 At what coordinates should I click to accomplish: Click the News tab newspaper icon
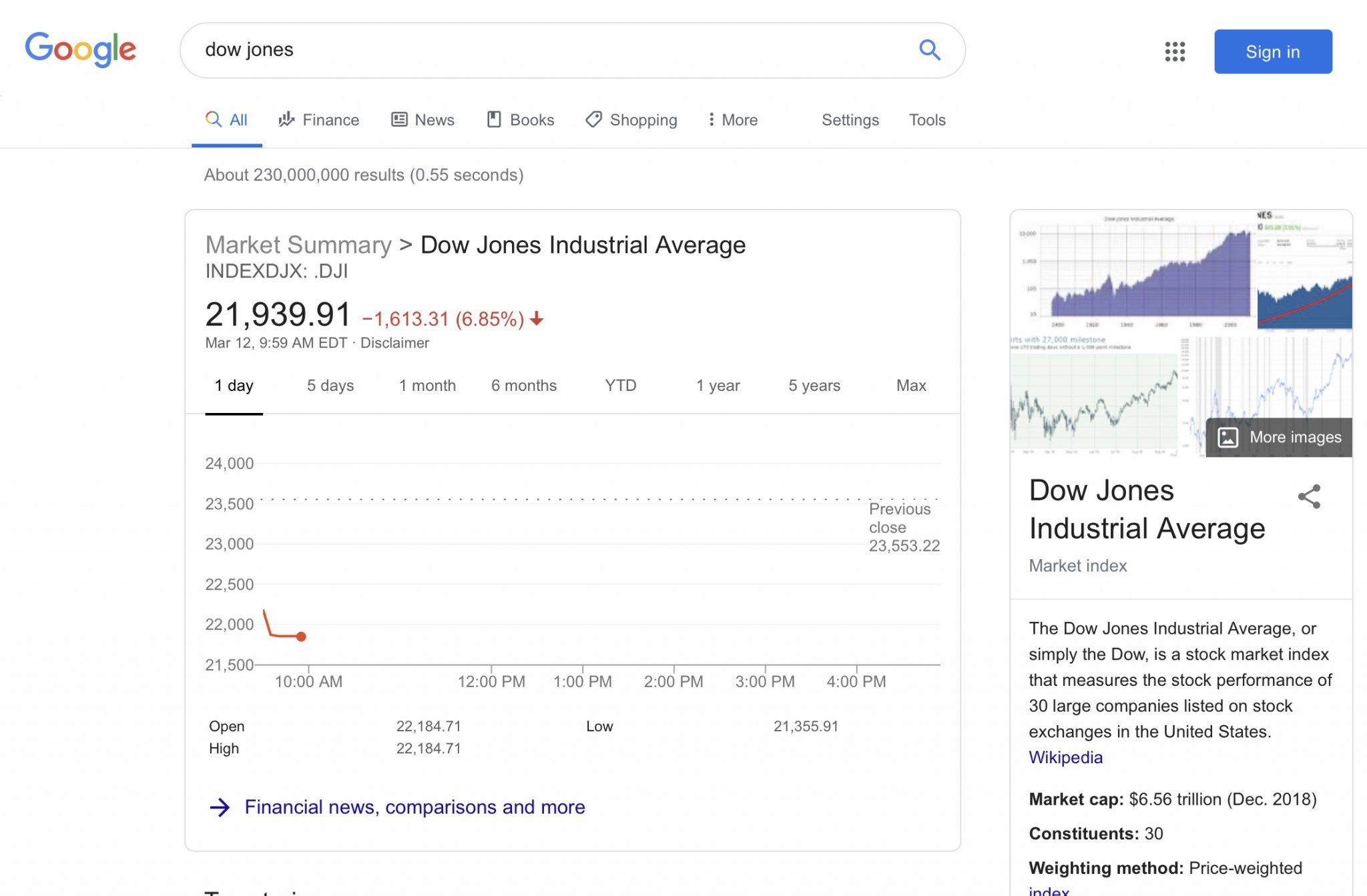pyautogui.click(x=399, y=119)
